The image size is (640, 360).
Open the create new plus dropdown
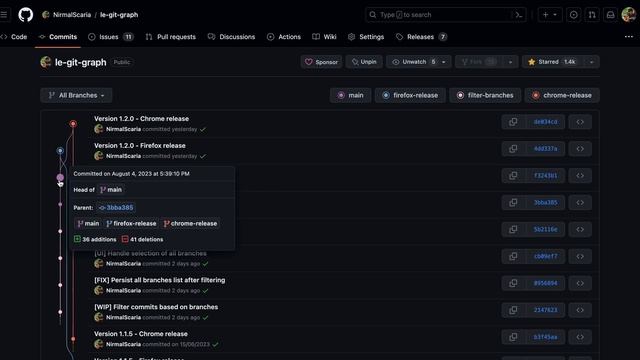pyautogui.click(x=550, y=15)
